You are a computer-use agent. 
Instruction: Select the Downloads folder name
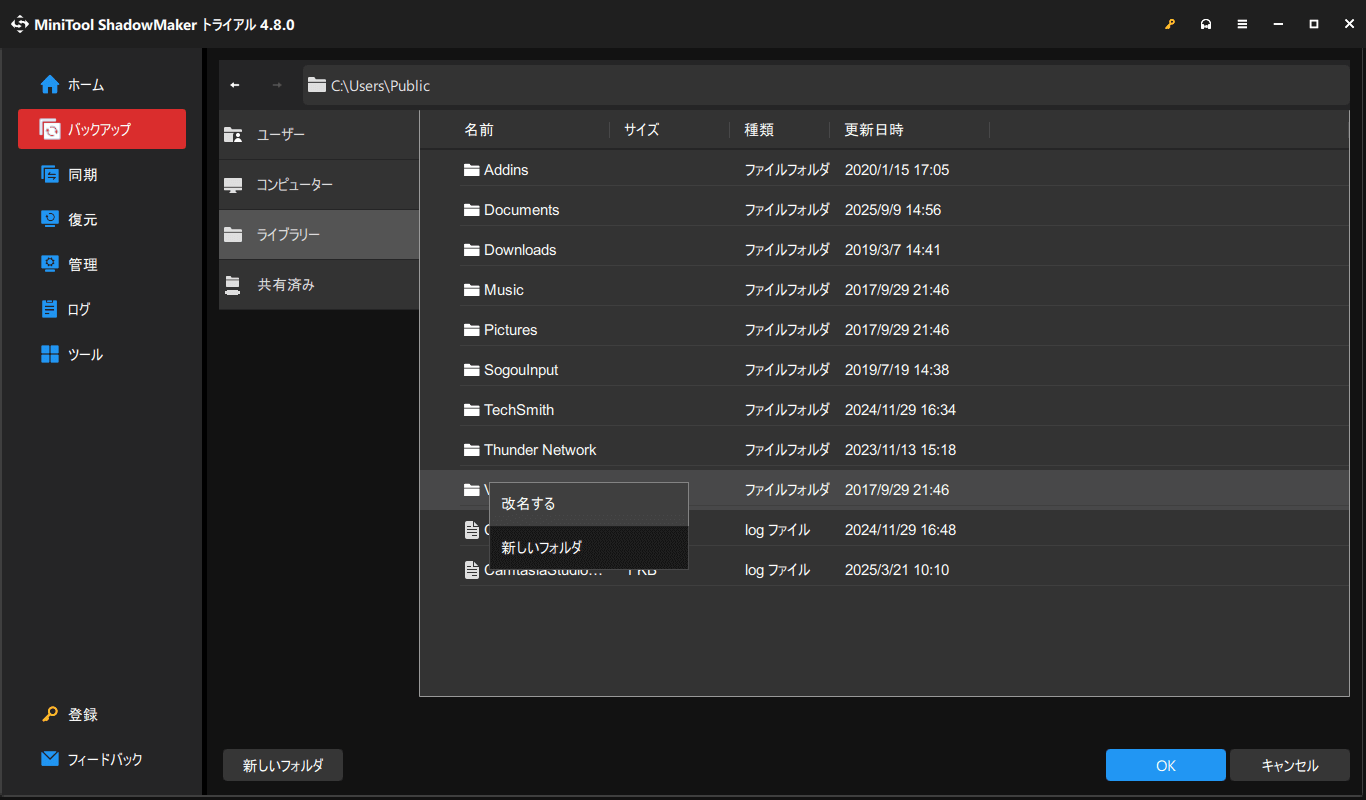pos(520,250)
